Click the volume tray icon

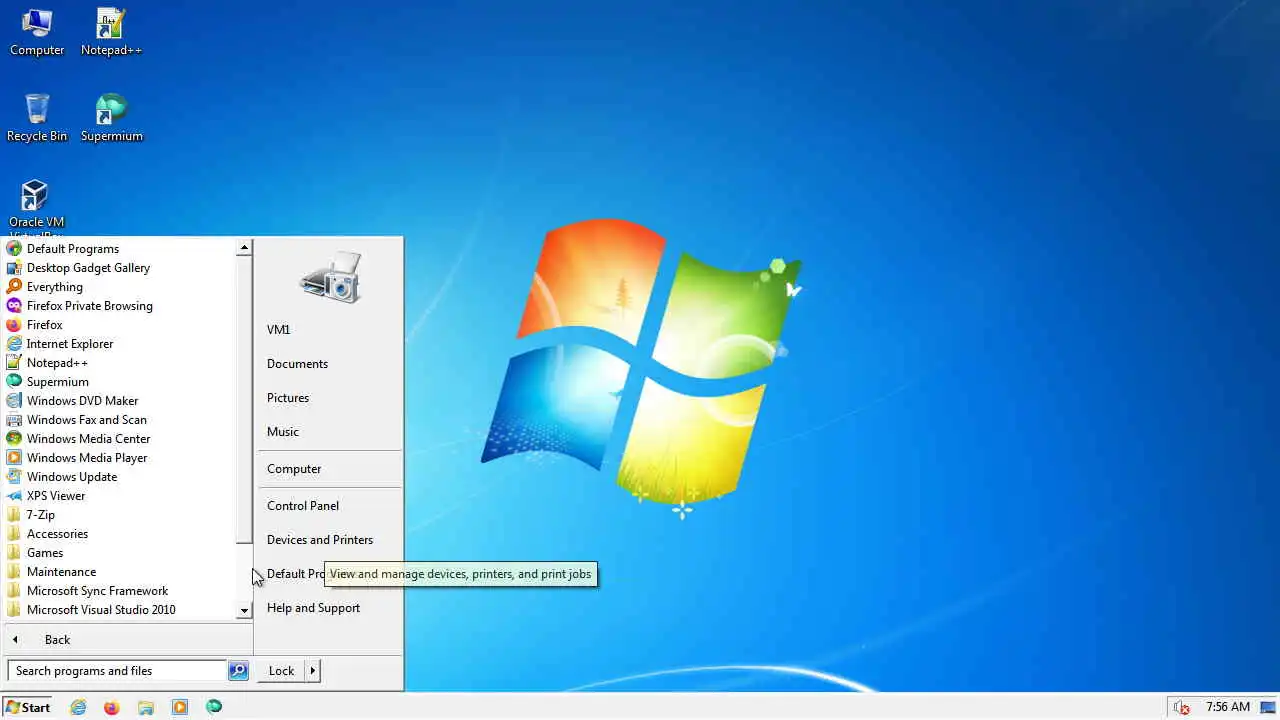point(1182,707)
